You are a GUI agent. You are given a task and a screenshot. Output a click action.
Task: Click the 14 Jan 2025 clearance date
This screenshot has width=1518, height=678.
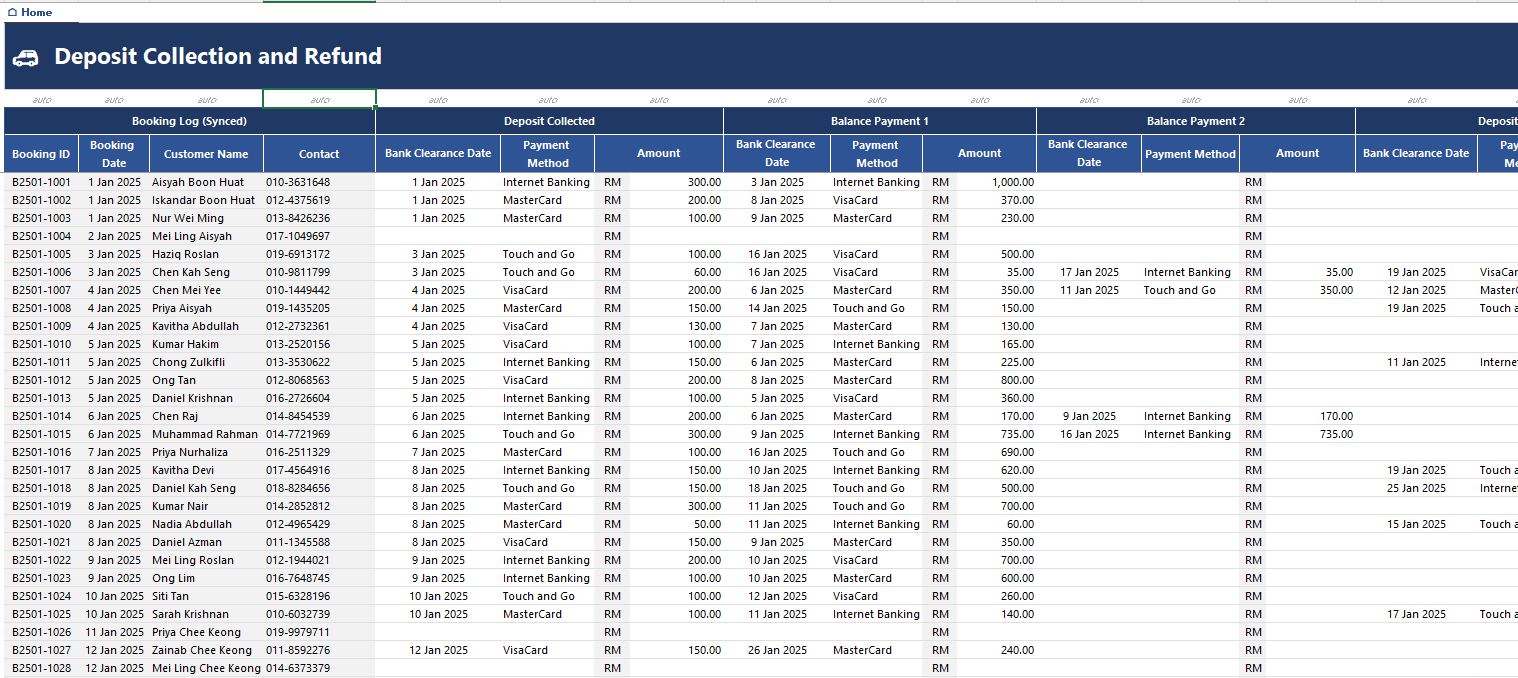coord(777,308)
